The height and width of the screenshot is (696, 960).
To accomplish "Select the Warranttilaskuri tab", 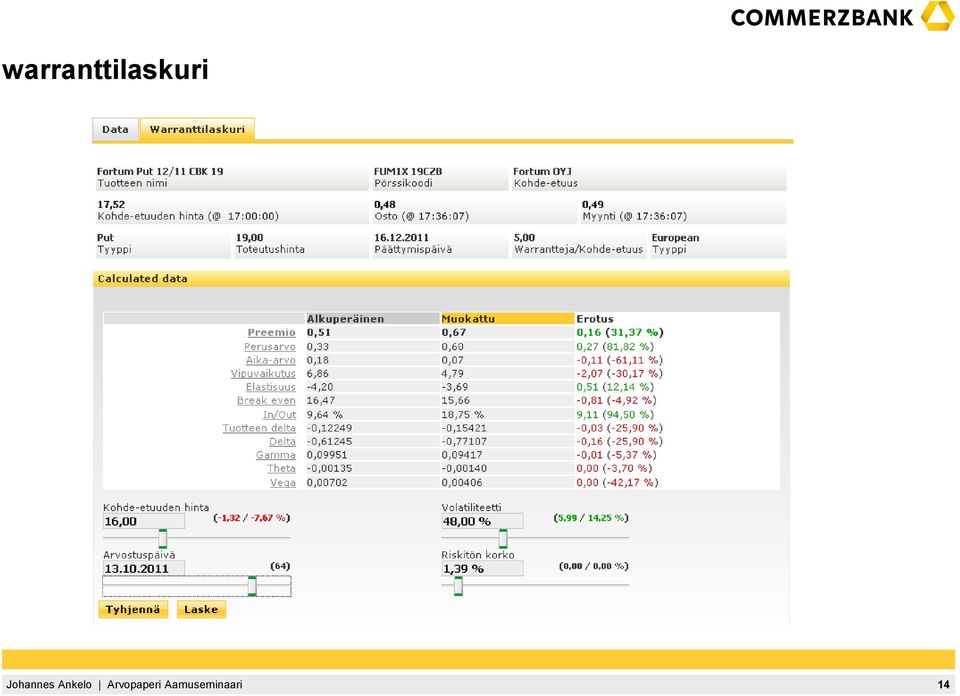I will click(x=197, y=130).
